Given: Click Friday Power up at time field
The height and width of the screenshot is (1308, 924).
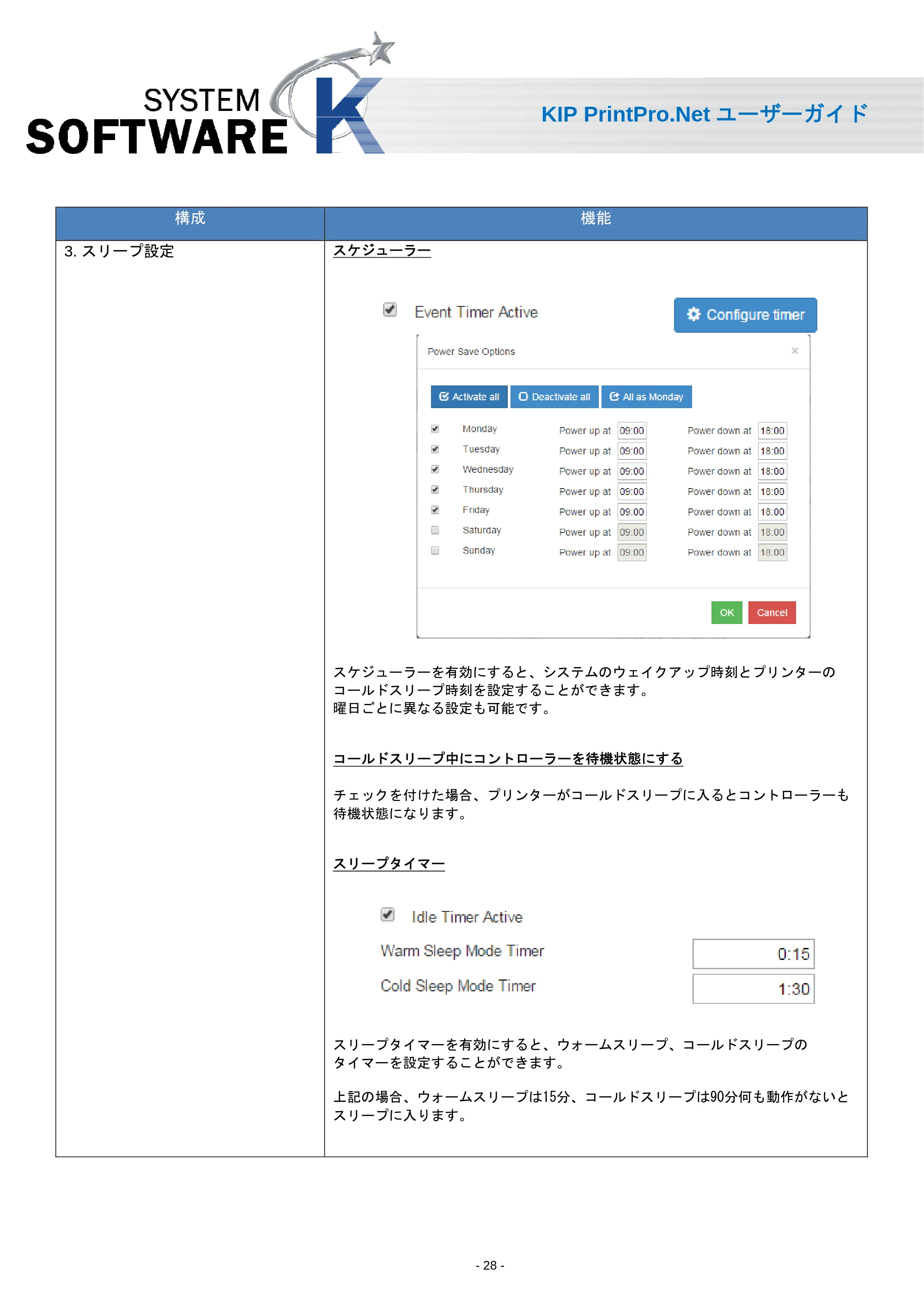Looking at the screenshot, I should (632, 512).
